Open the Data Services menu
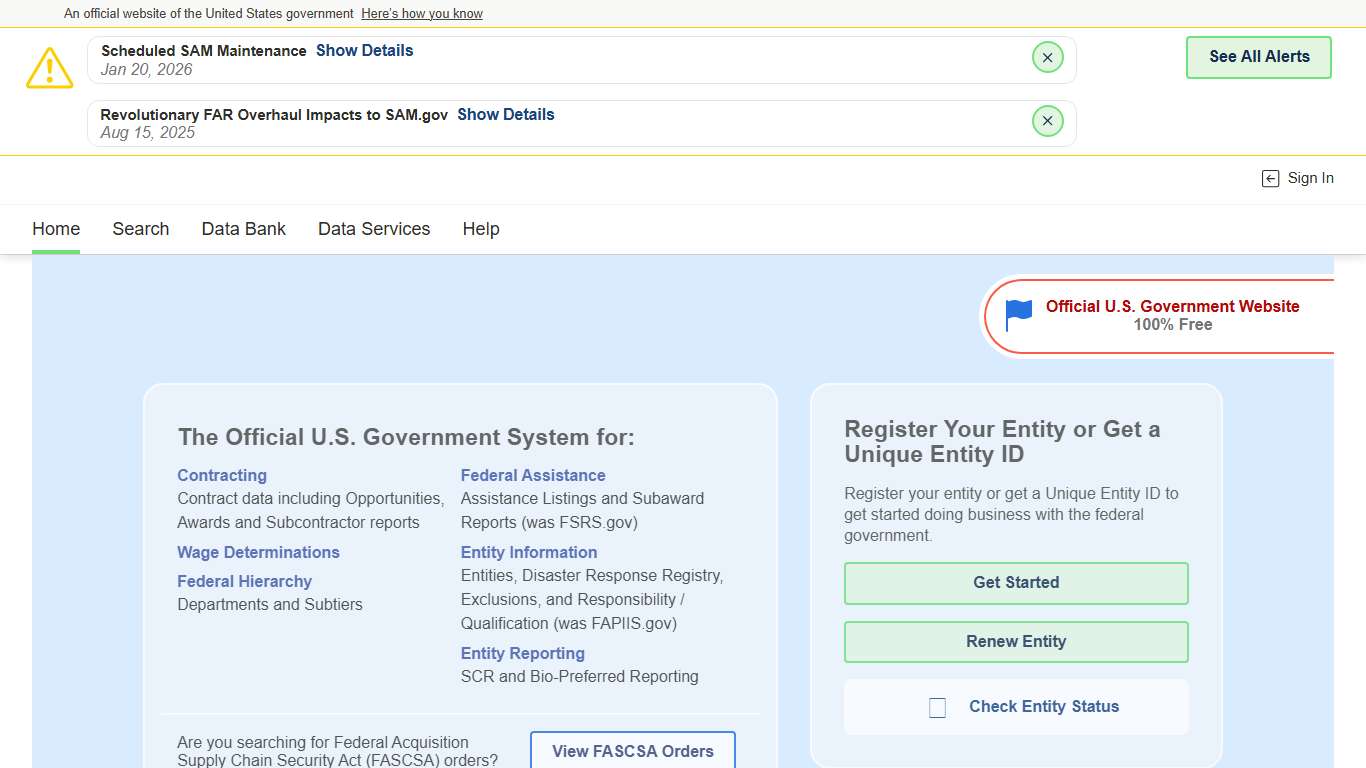Viewport: 1366px width, 768px height. click(373, 229)
